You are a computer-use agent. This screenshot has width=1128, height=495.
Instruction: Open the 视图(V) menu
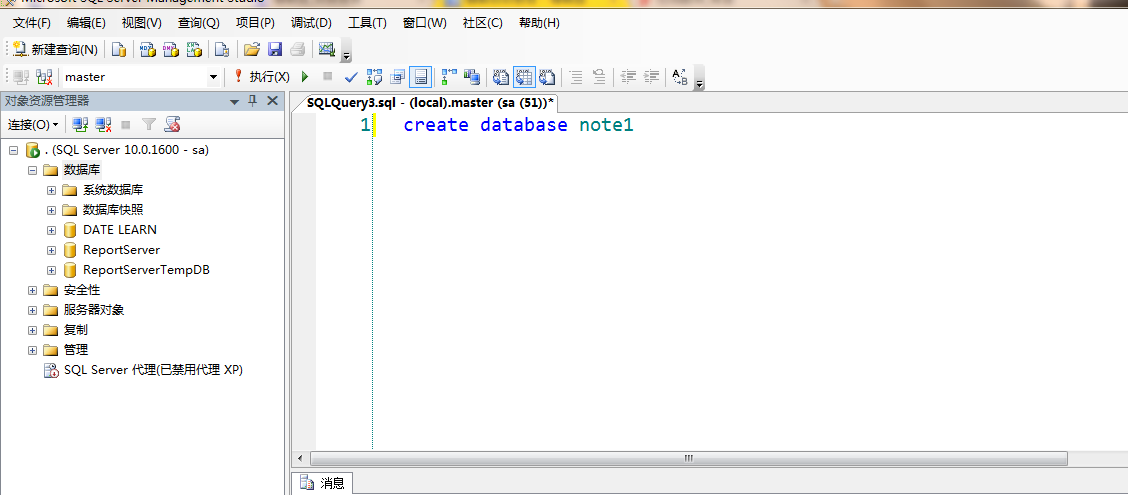click(x=142, y=23)
